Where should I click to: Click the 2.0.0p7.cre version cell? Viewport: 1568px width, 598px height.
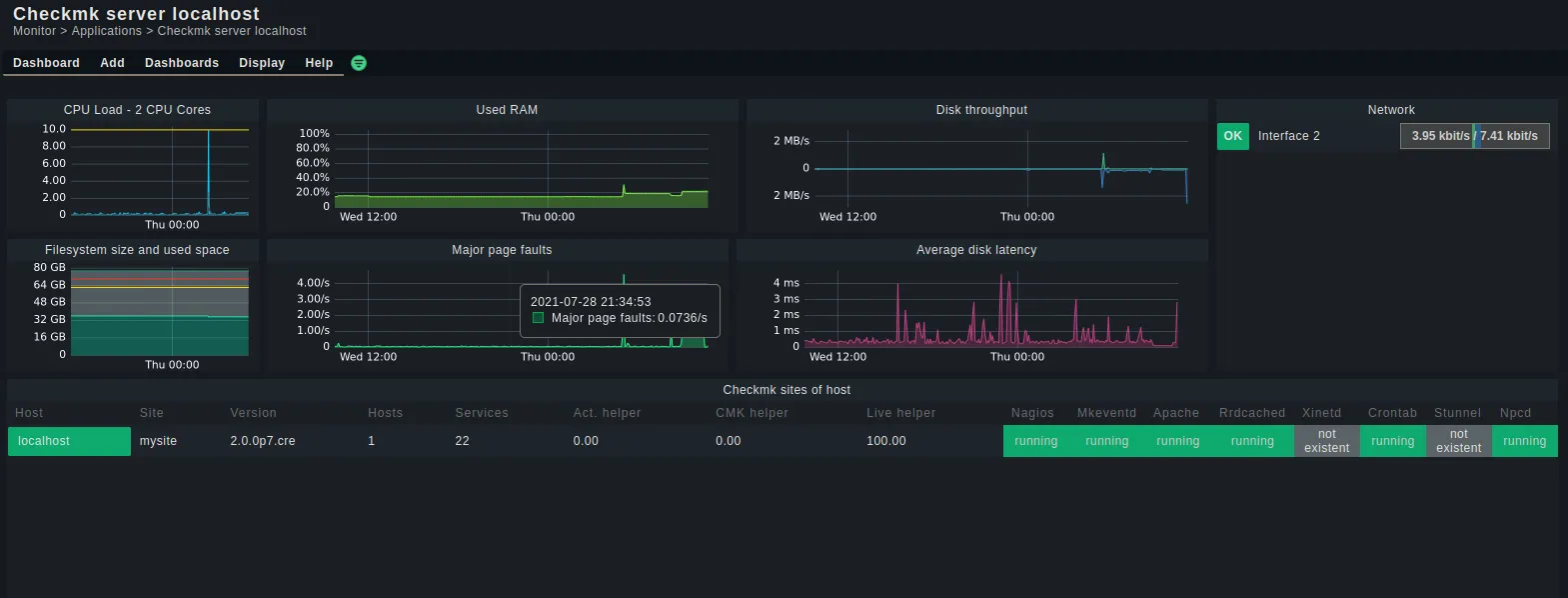(263, 441)
